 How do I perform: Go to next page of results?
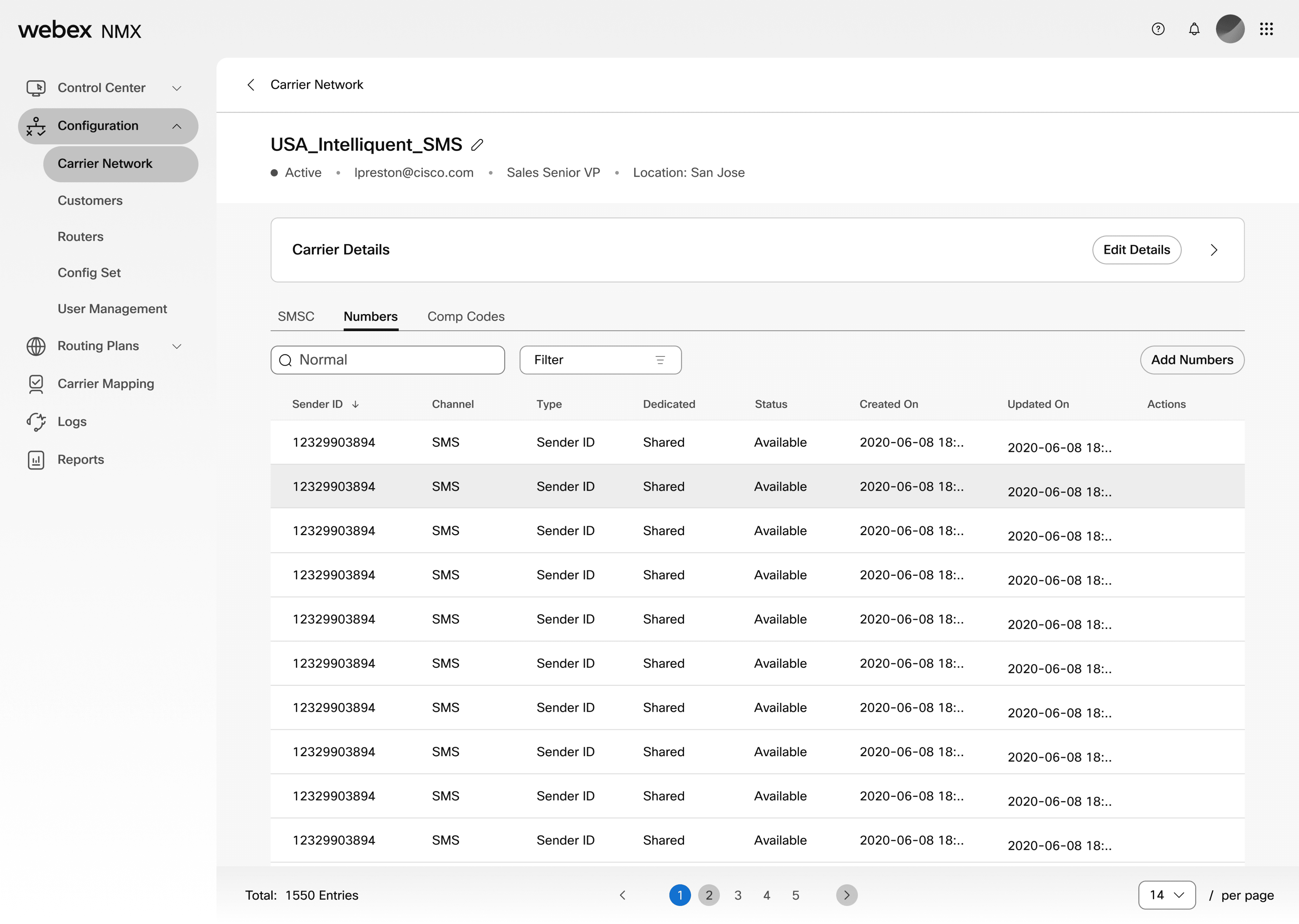847,895
